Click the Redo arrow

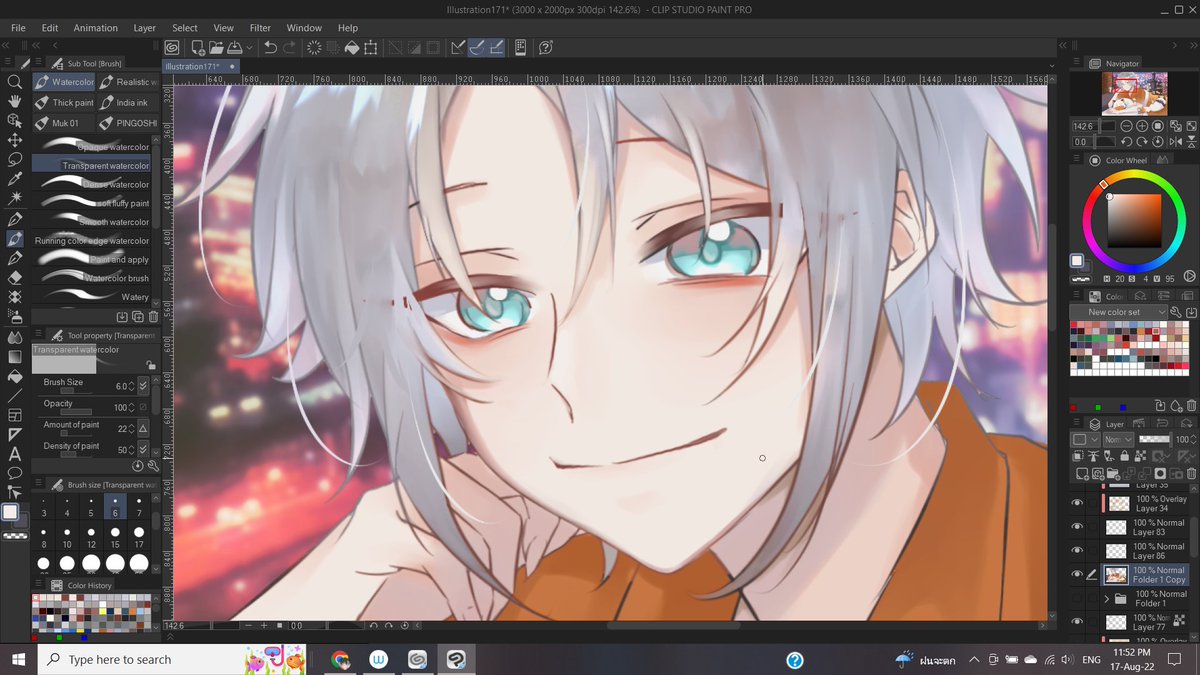point(289,47)
